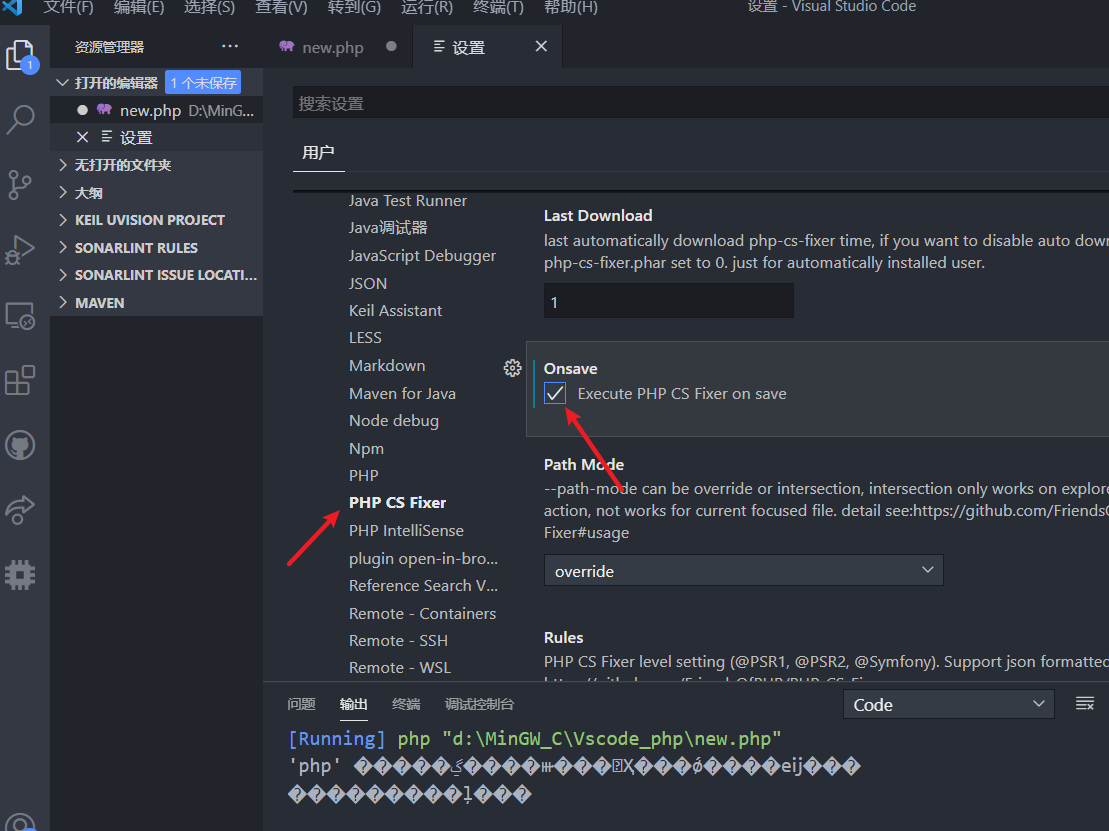Image resolution: width=1109 pixels, height=831 pixels.
Task: Select Node debug settings category
Action: [394, 421]
